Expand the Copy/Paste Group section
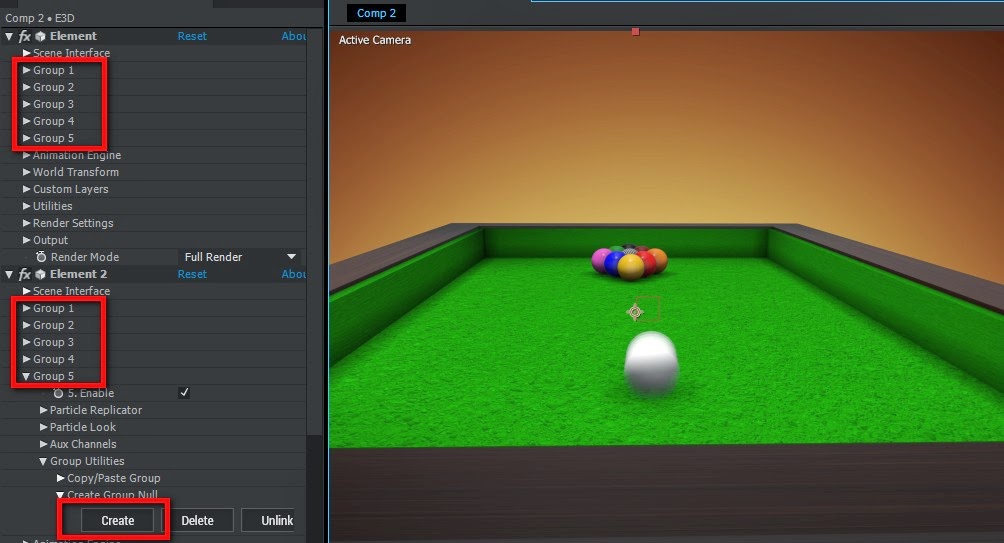The height and width of the screenshot is (543, 1004). pyautogui.click(x=61, y=478)
